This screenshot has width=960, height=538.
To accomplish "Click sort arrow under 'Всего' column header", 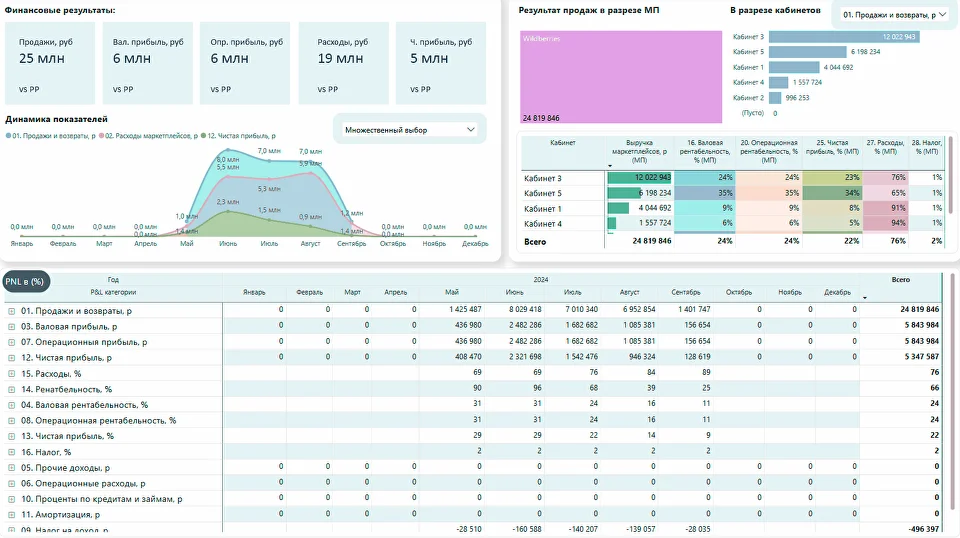I will (x=865, y=297).
